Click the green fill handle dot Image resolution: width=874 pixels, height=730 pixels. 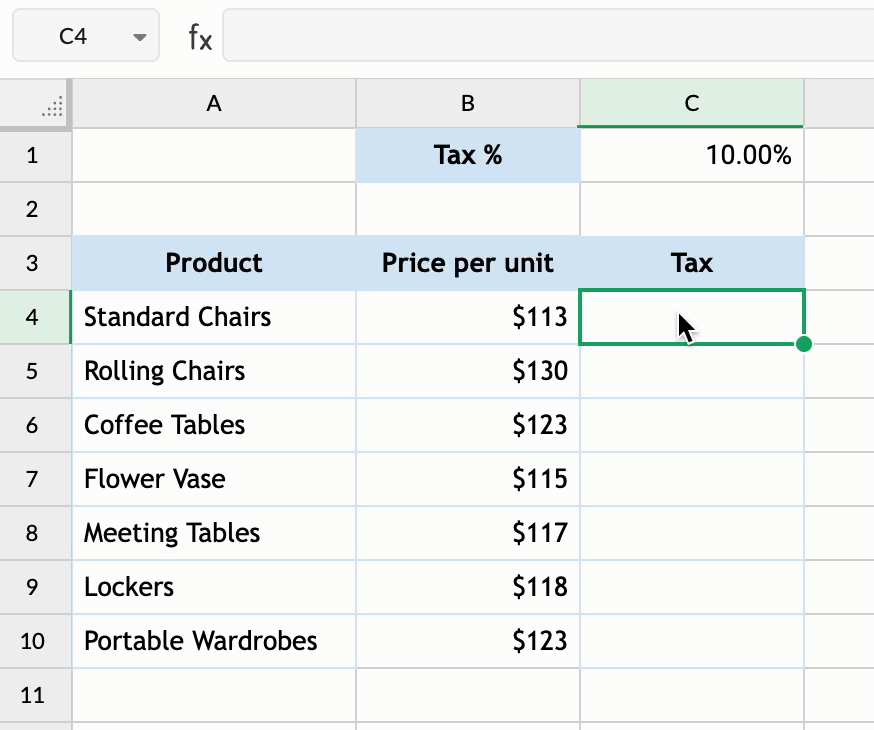click(x=804, y=344)
